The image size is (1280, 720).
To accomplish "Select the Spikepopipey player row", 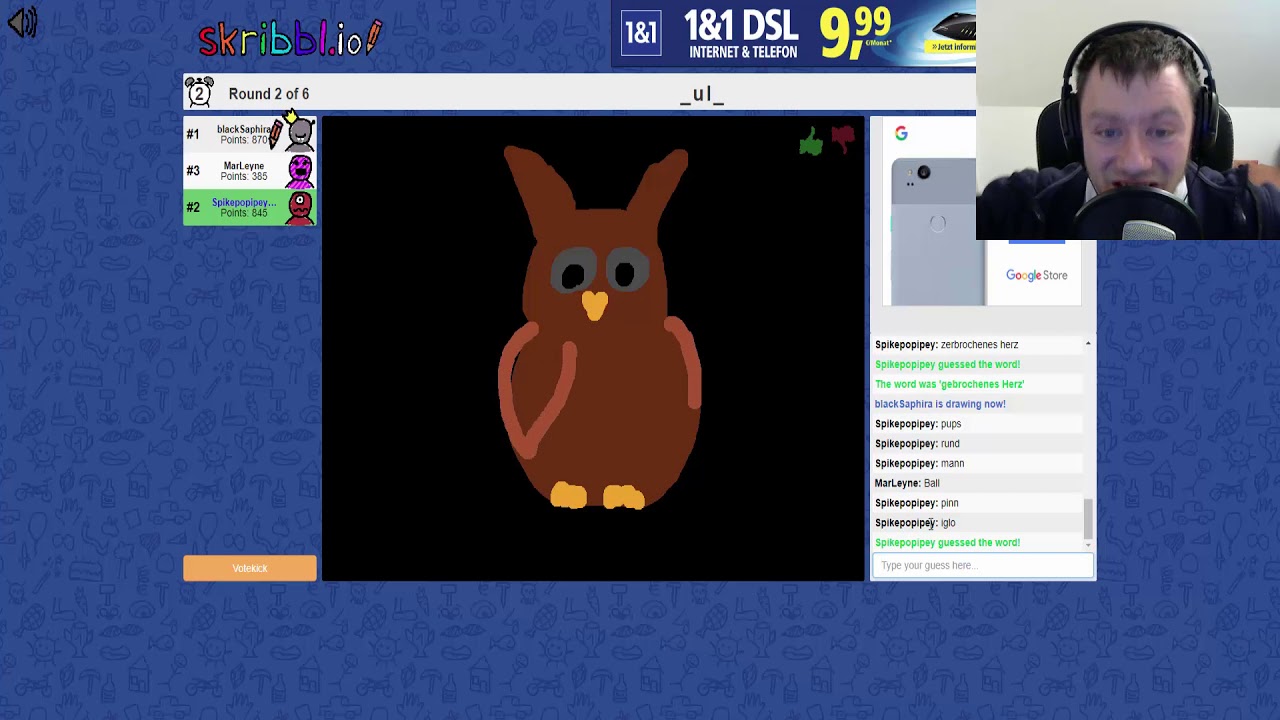I will (x=250, y=207).
